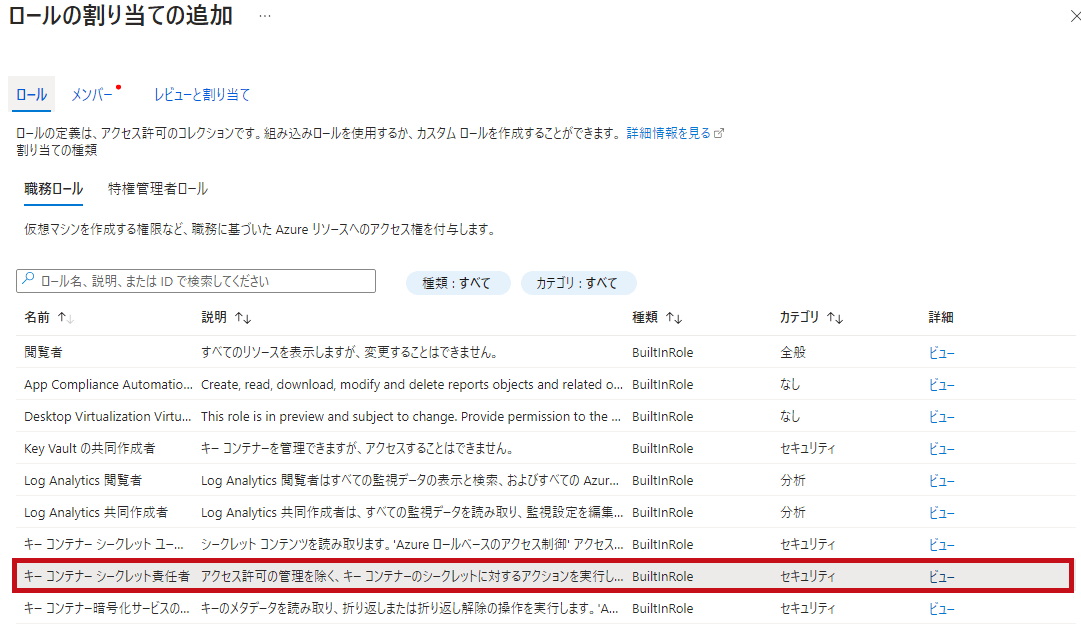This screenshot has width=1081, height=625.
Task: Open the 詳細情報を見る link
Action: coord(668,133)
